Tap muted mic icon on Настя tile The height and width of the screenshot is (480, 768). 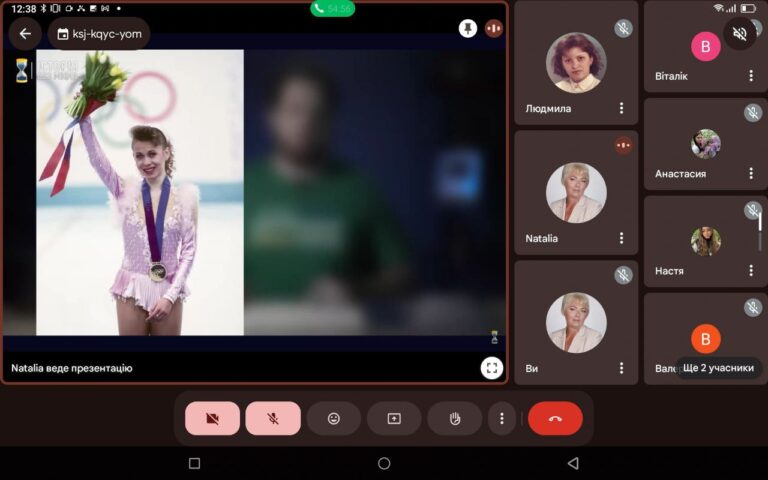pos(753,211)
